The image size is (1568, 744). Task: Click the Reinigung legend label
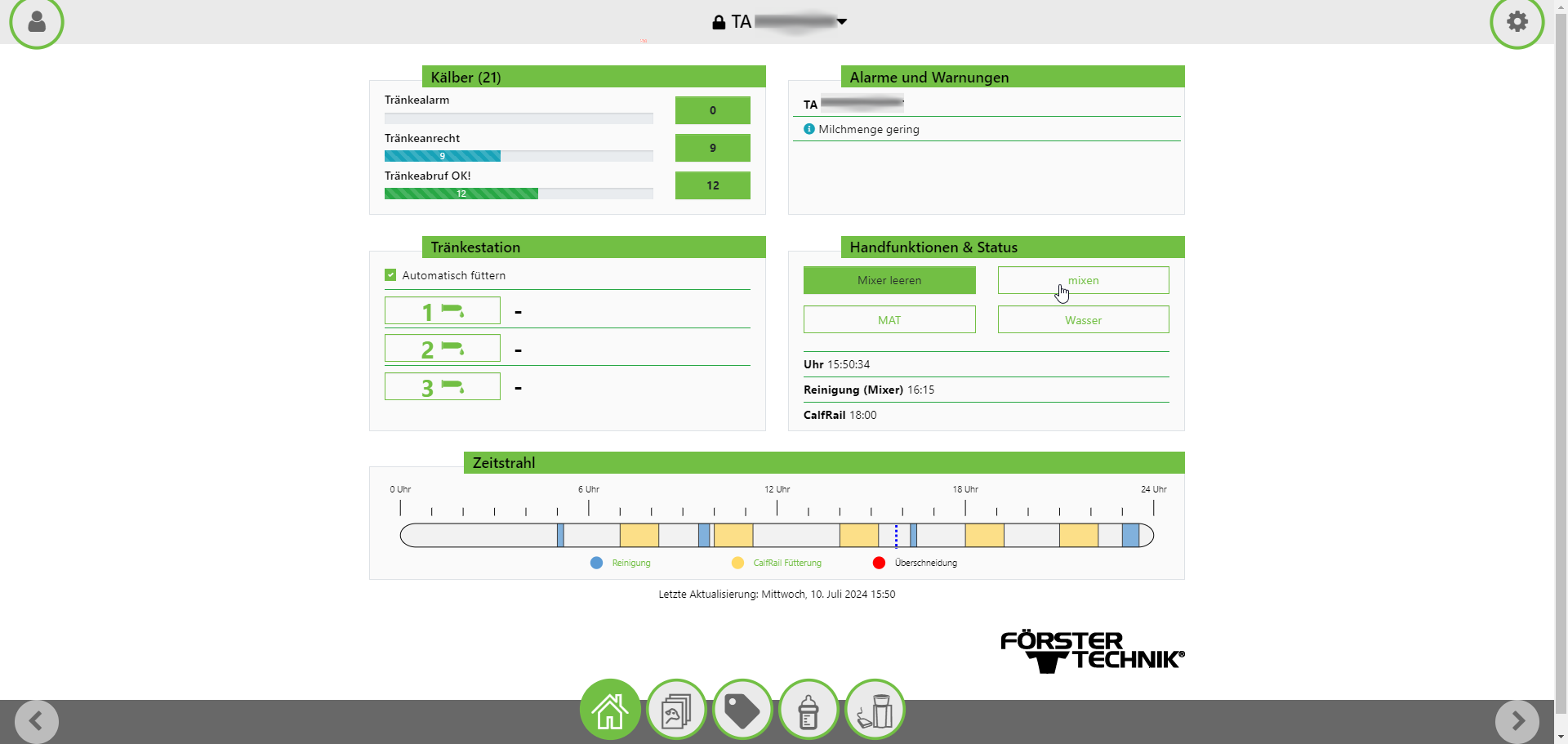click(x=630, y=563)
